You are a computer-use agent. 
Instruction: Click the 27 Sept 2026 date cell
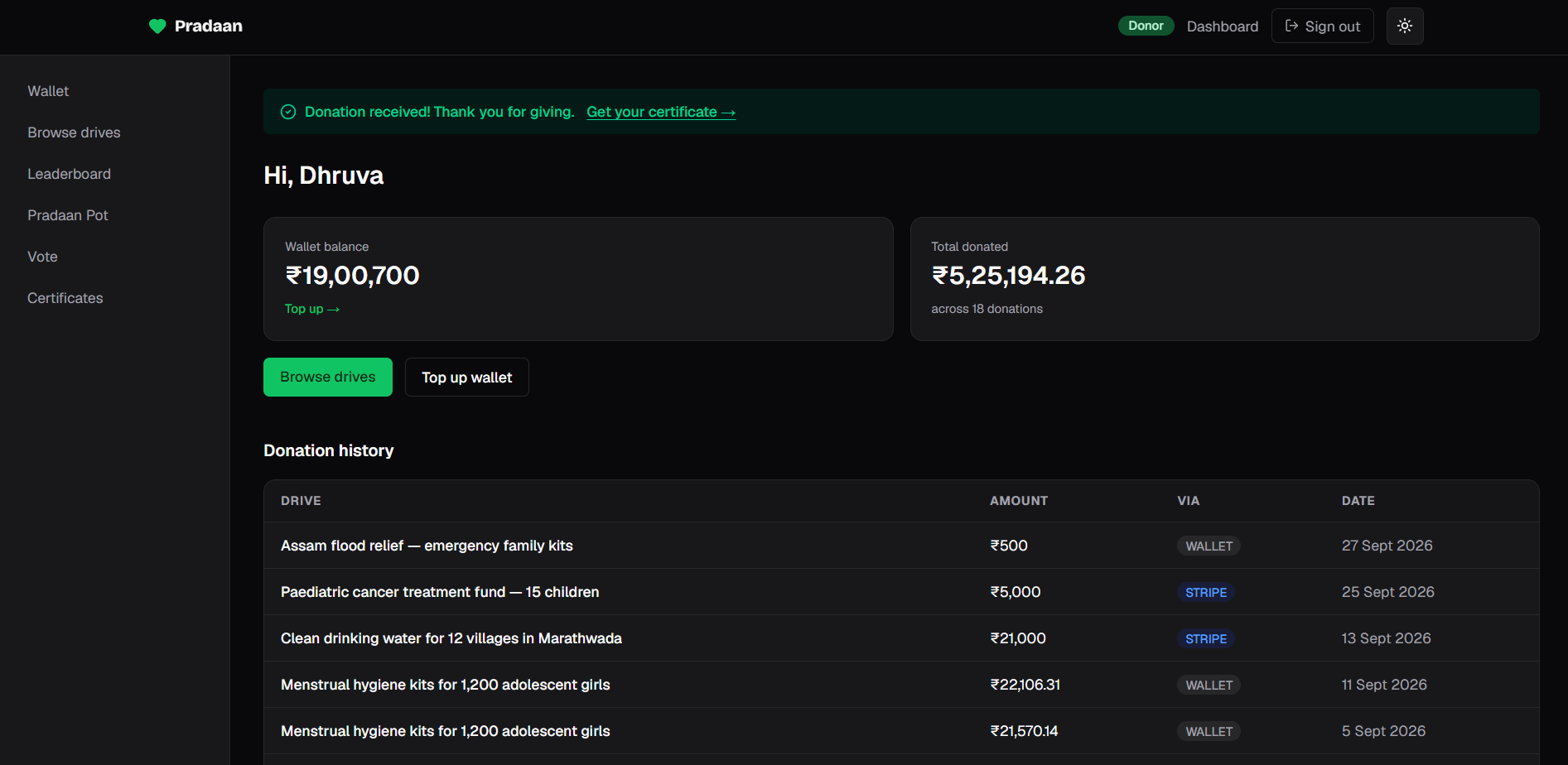click(x=1387, y=546)
